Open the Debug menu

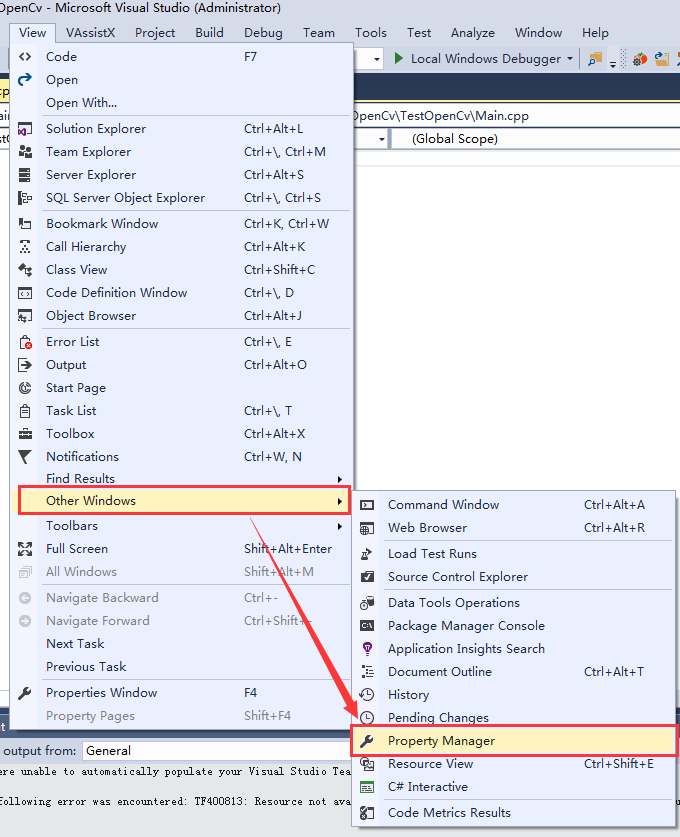[263, 33]
